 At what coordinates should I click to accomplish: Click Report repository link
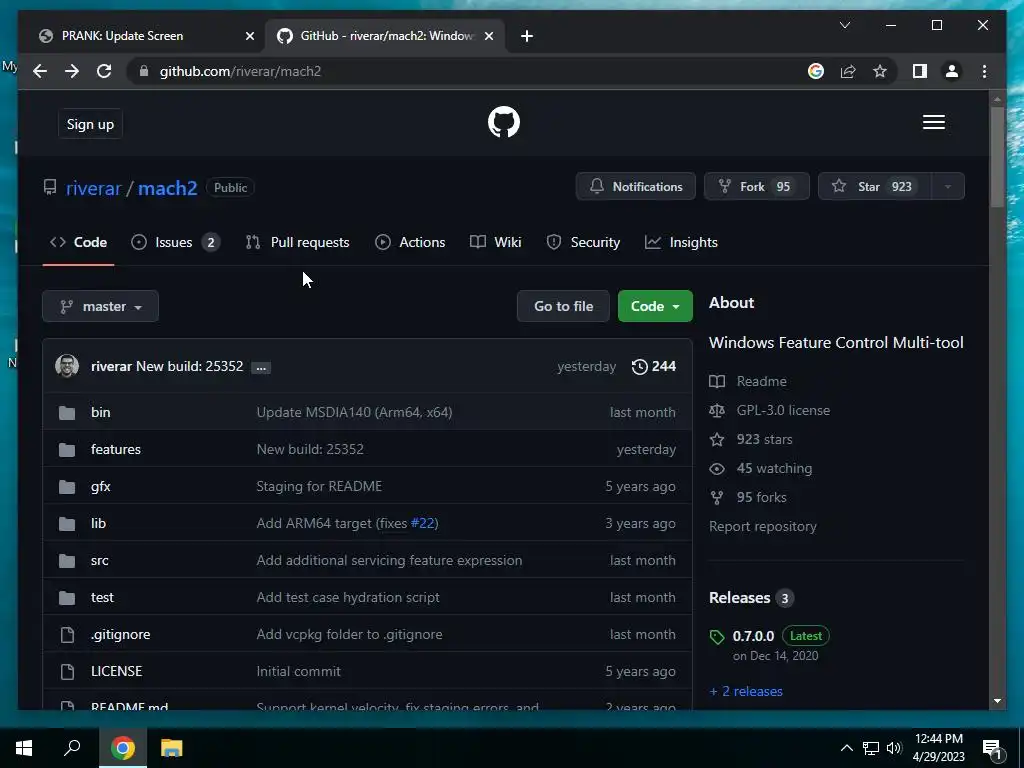click(x=763, y=526)
